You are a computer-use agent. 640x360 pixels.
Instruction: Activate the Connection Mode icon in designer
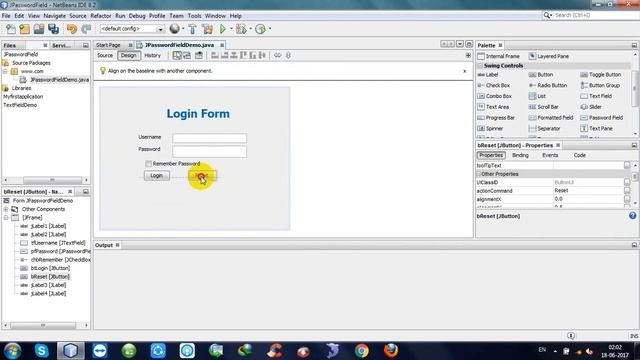(x=187, y=56)
